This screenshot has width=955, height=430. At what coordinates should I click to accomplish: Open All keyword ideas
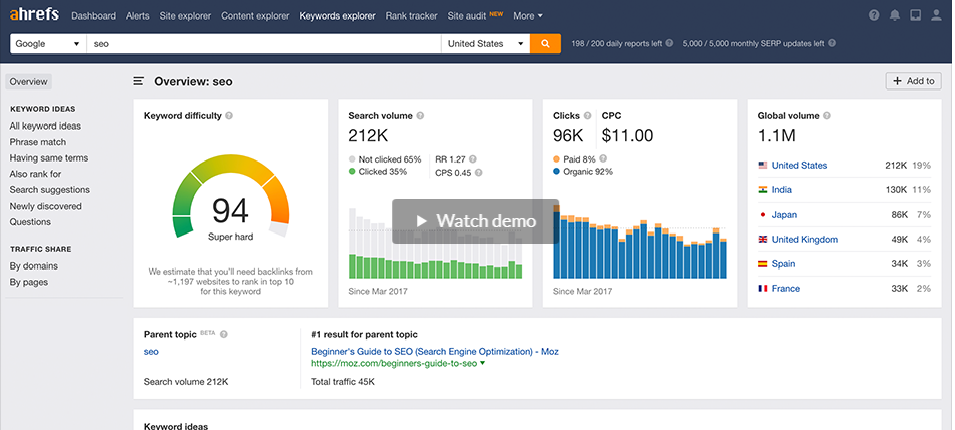point(45,126)
